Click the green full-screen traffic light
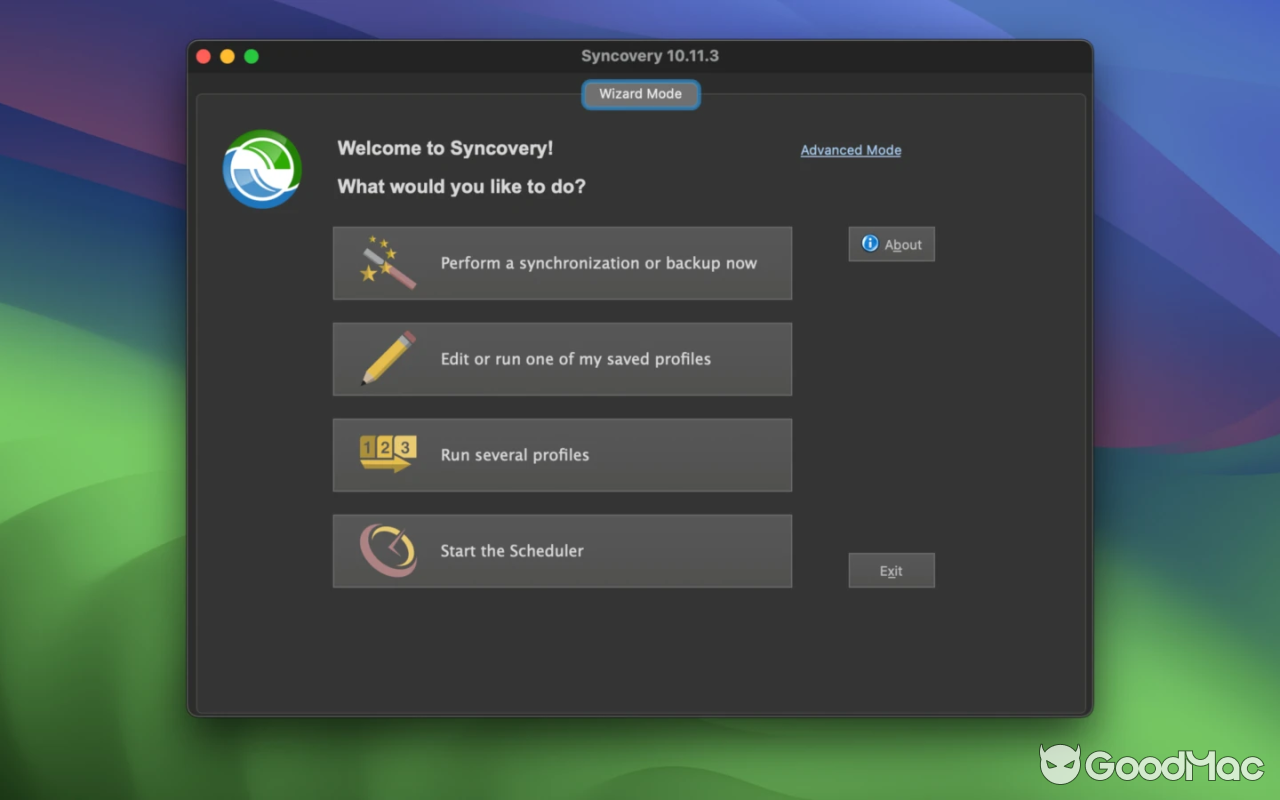This screenshot has height=800, width=1280. click(253, 56)
